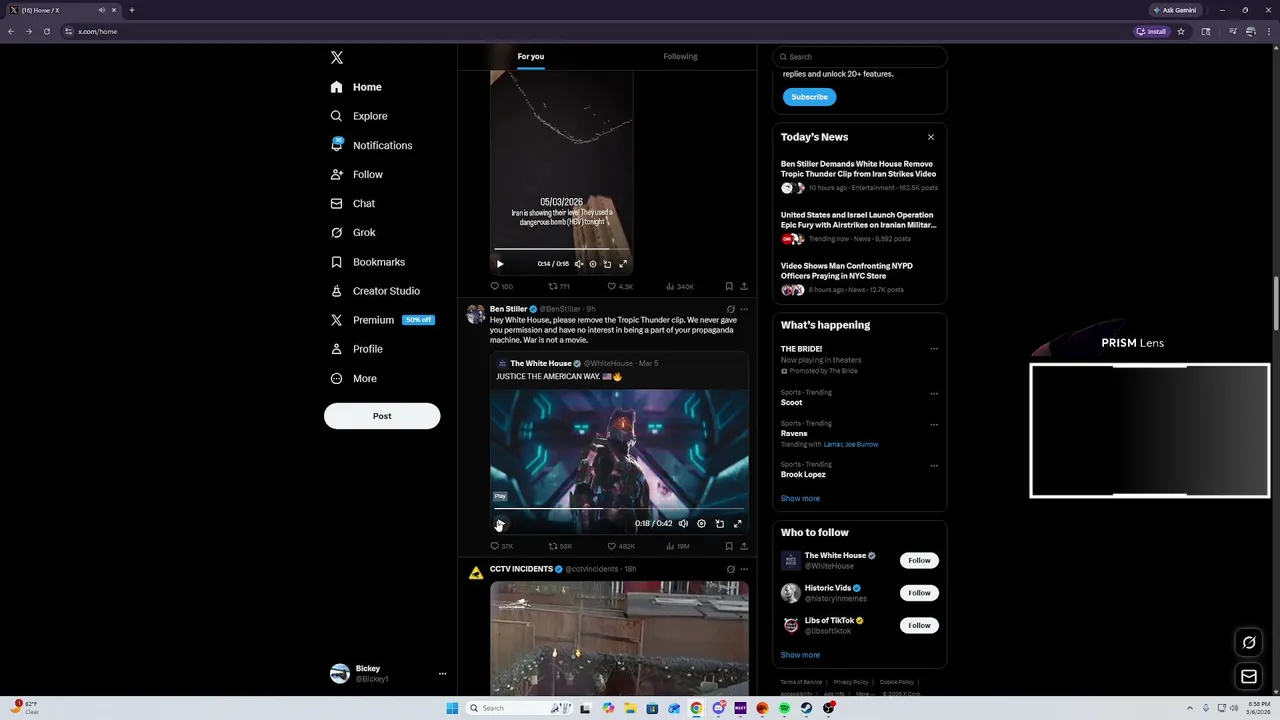Screen dimensions: 1280x720
Task: Show more under Who to follow
Action: pos(800,655)
